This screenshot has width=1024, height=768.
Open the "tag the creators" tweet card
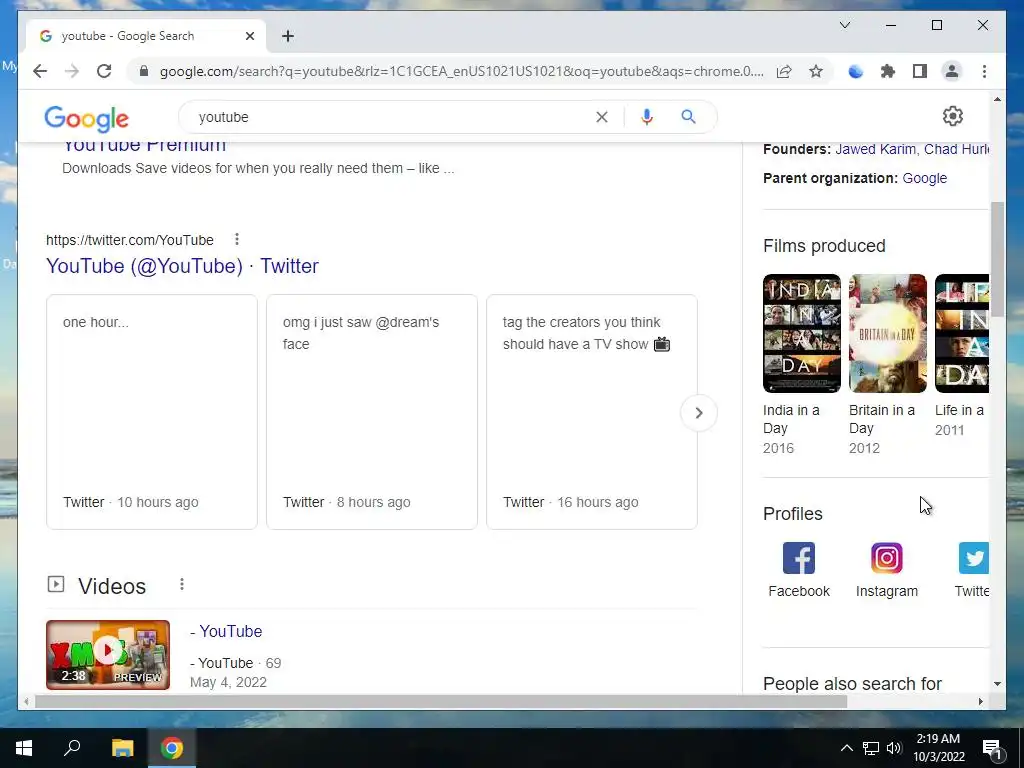(x=592, y=411)
